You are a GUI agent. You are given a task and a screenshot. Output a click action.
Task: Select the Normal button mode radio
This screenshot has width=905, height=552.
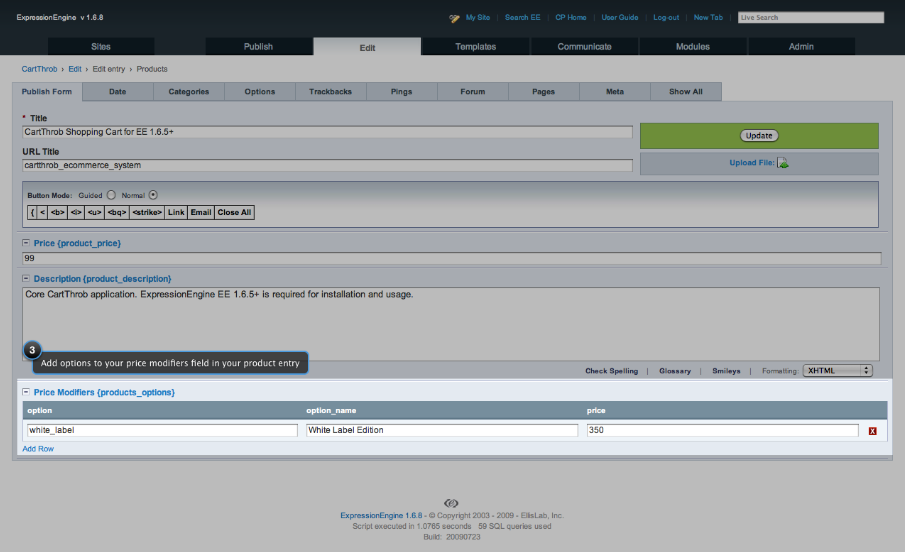(153, 195)
